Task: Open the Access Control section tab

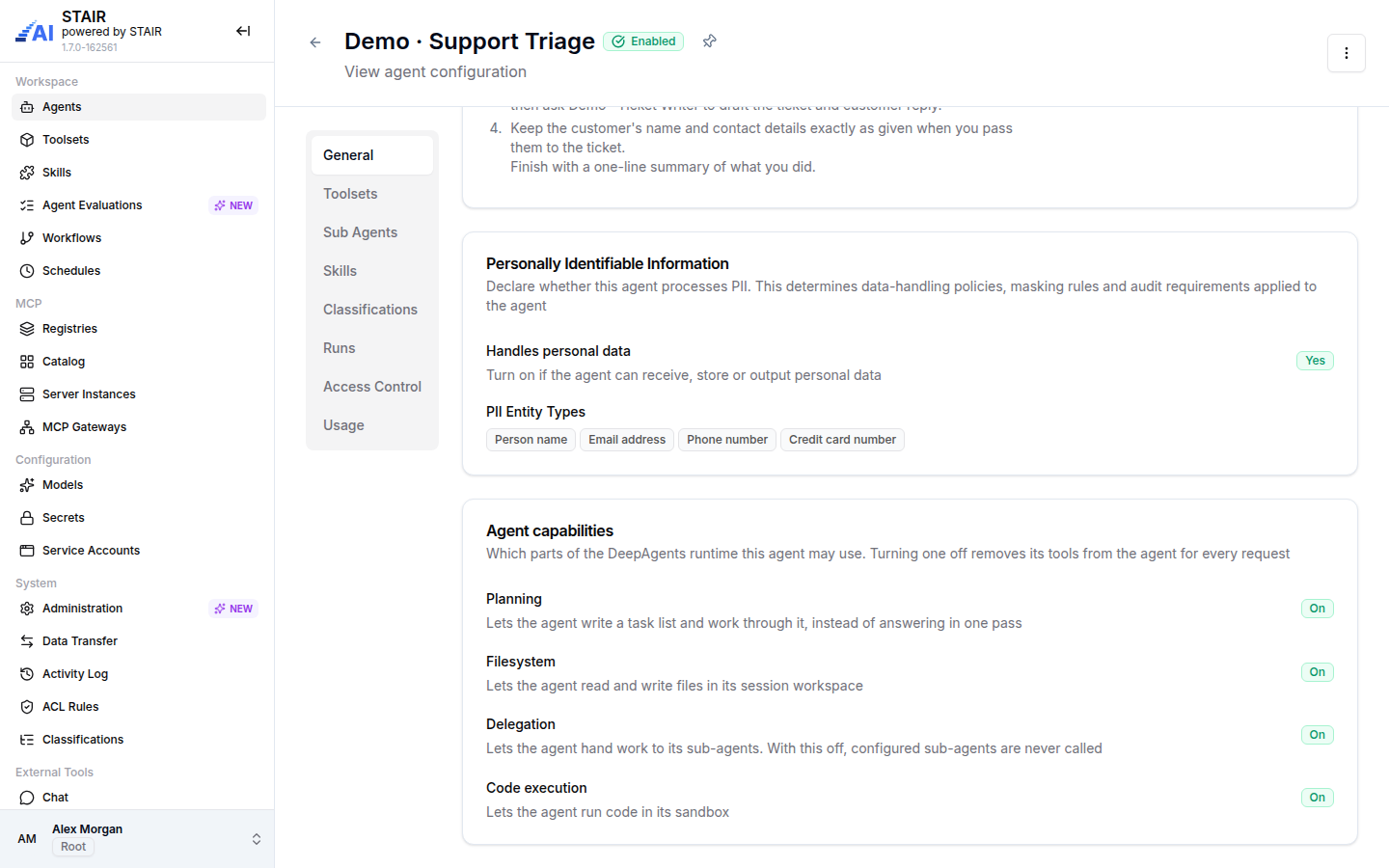Action: pos(372,387)
